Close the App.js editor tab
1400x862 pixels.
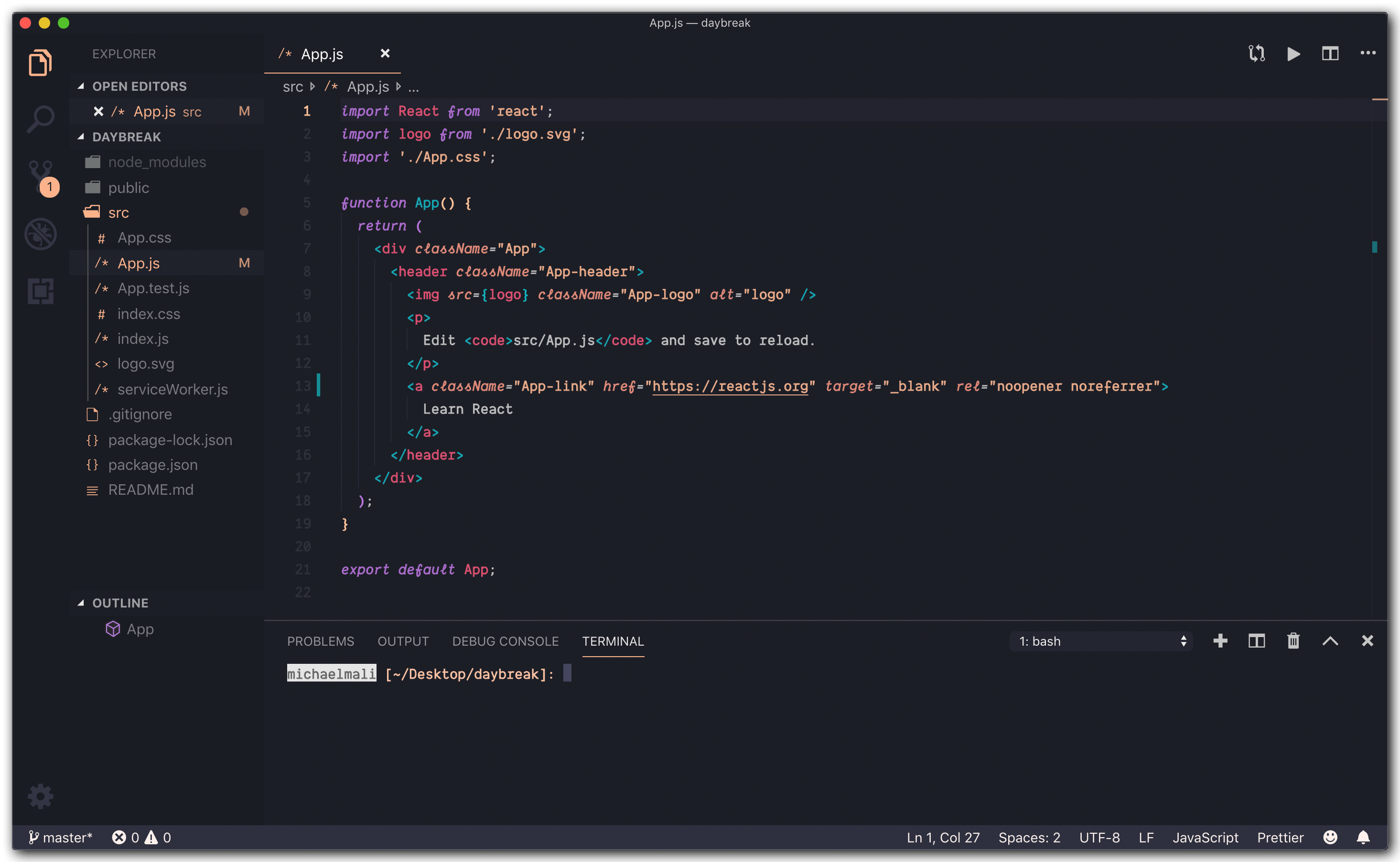[x=385, y=53]
